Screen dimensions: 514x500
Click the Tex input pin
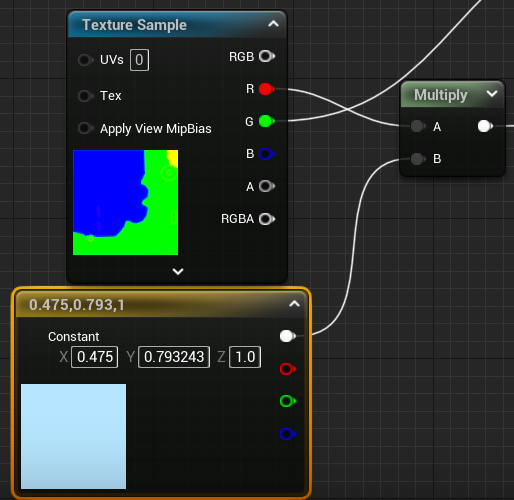pyautogui.click(x=85, y=96)
